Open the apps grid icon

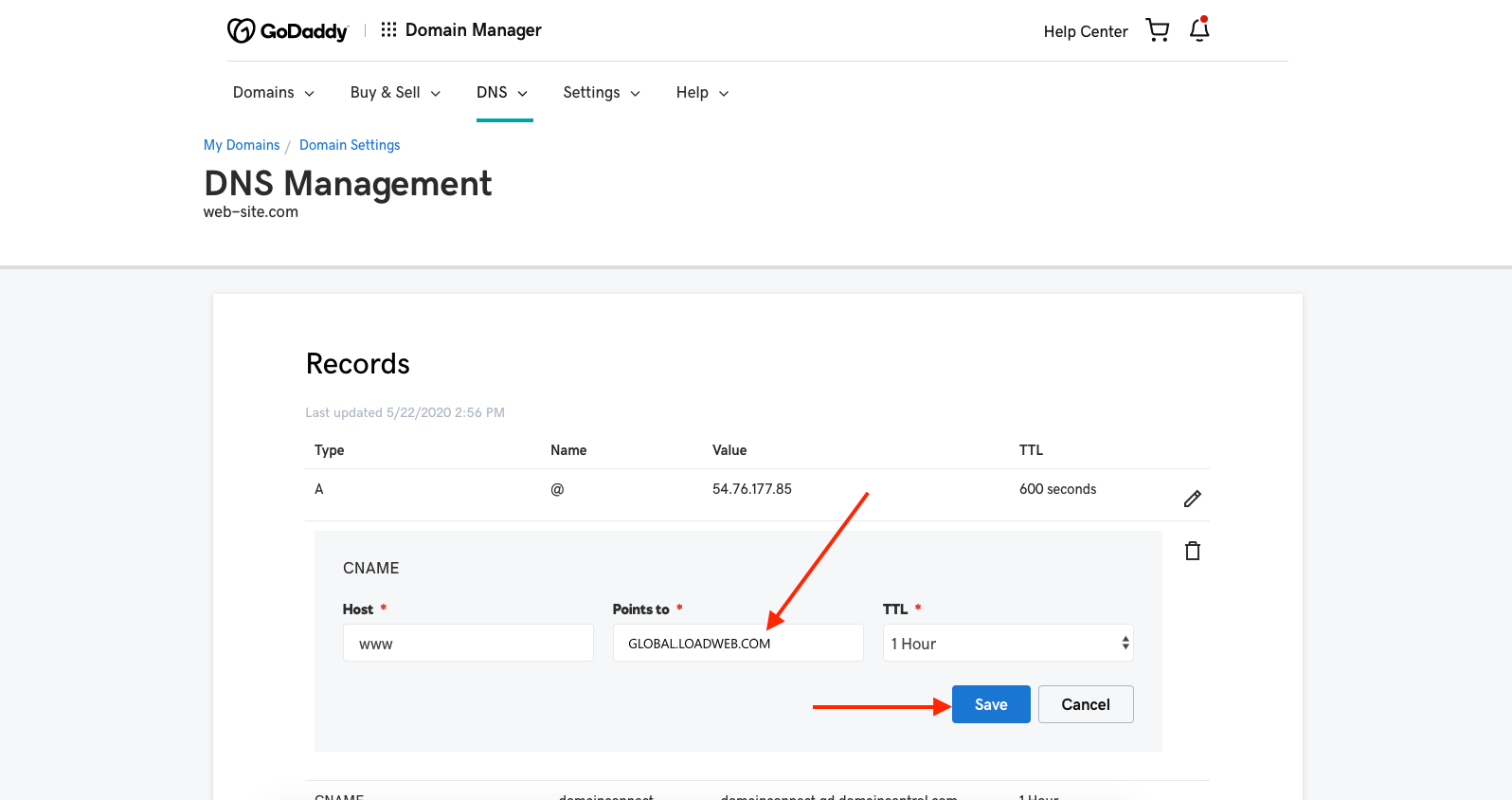pos(388,30)
